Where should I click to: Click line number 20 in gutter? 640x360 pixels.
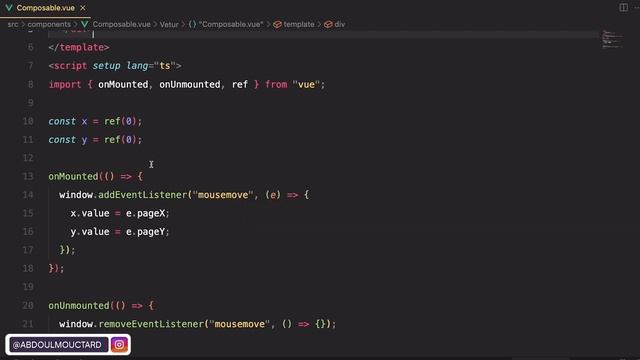[x=28, y=305]
